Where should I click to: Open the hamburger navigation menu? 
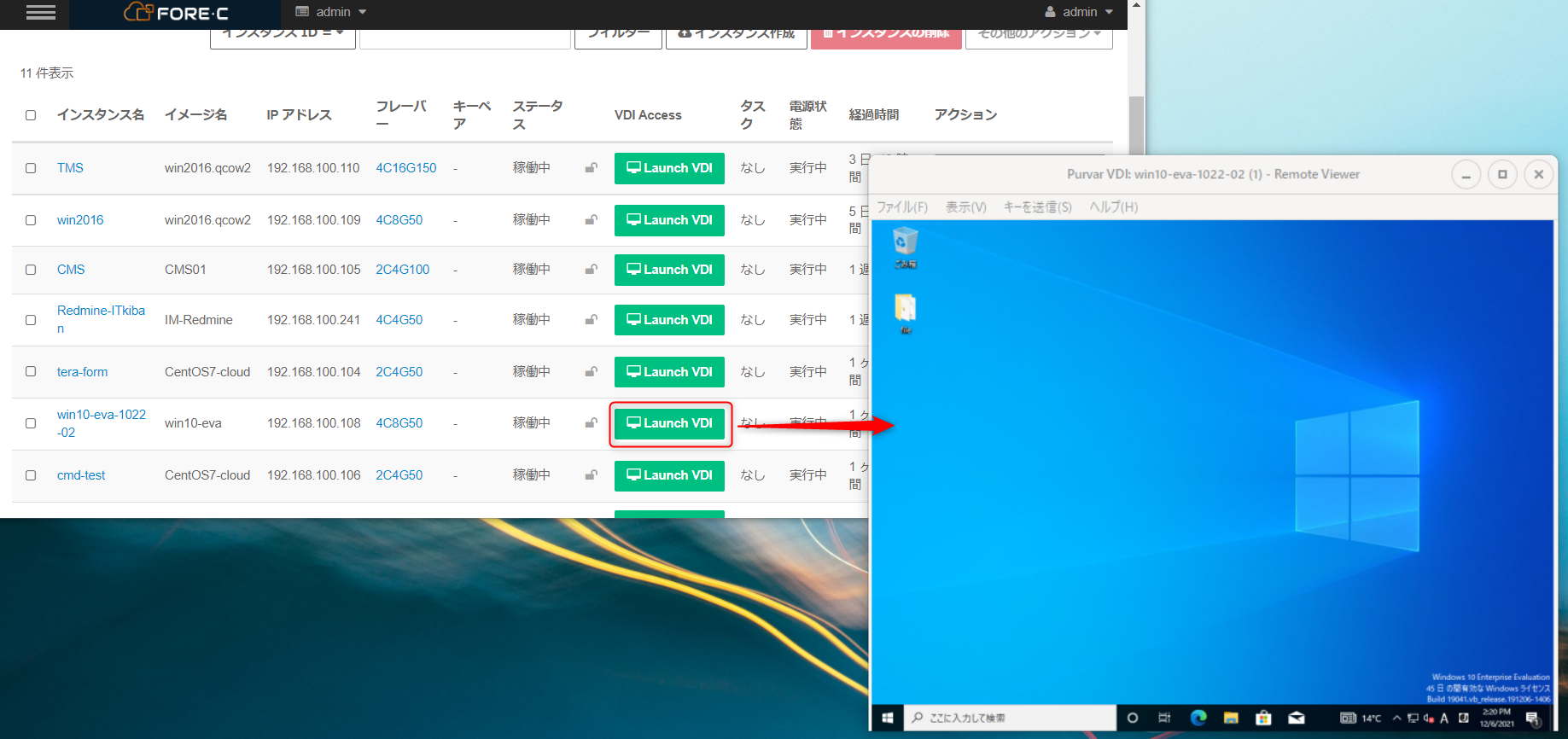pyautogui.click(x=41, y=13)
